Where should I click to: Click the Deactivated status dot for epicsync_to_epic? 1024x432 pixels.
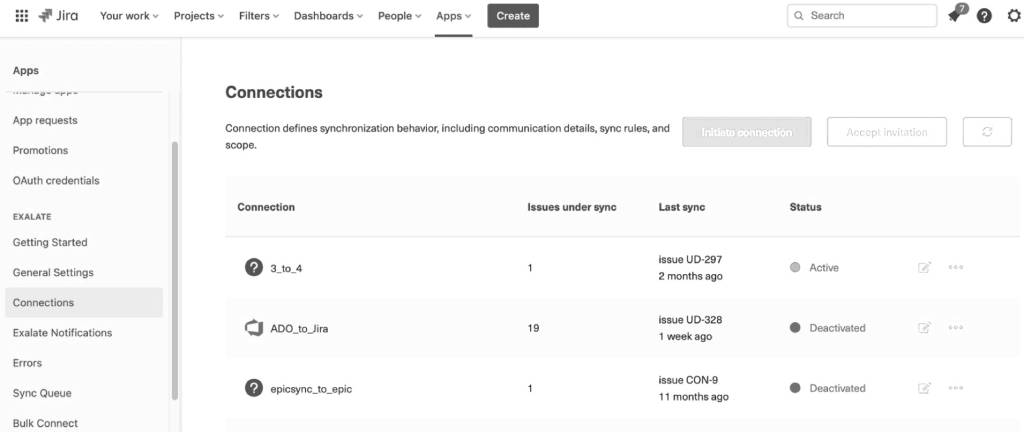795,388
